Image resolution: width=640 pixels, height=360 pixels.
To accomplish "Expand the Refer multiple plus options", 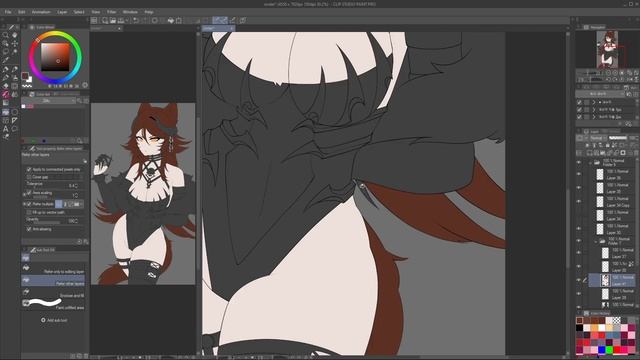I will (x=24, y=204).
